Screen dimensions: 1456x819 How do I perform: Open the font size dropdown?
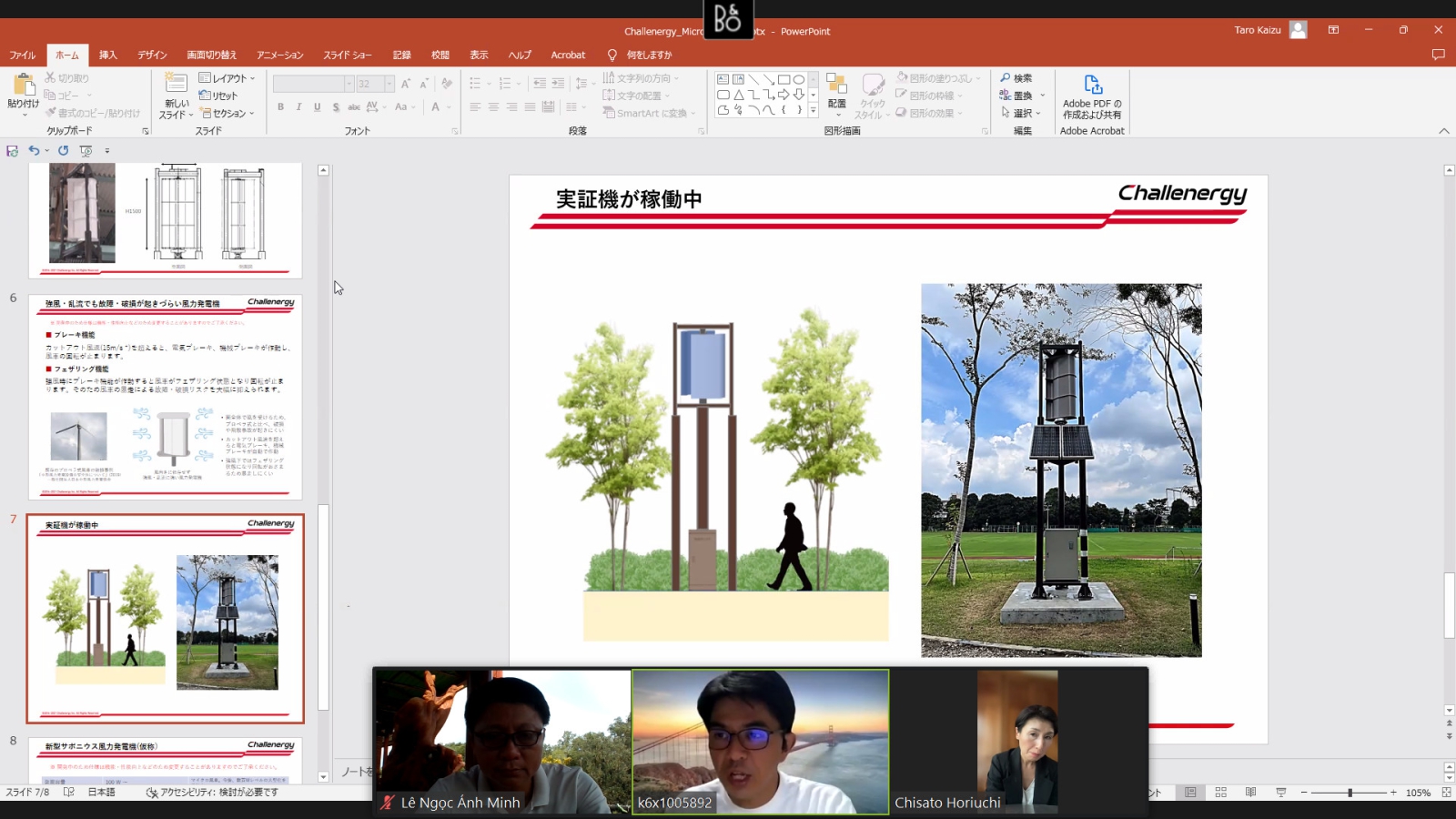389,84
